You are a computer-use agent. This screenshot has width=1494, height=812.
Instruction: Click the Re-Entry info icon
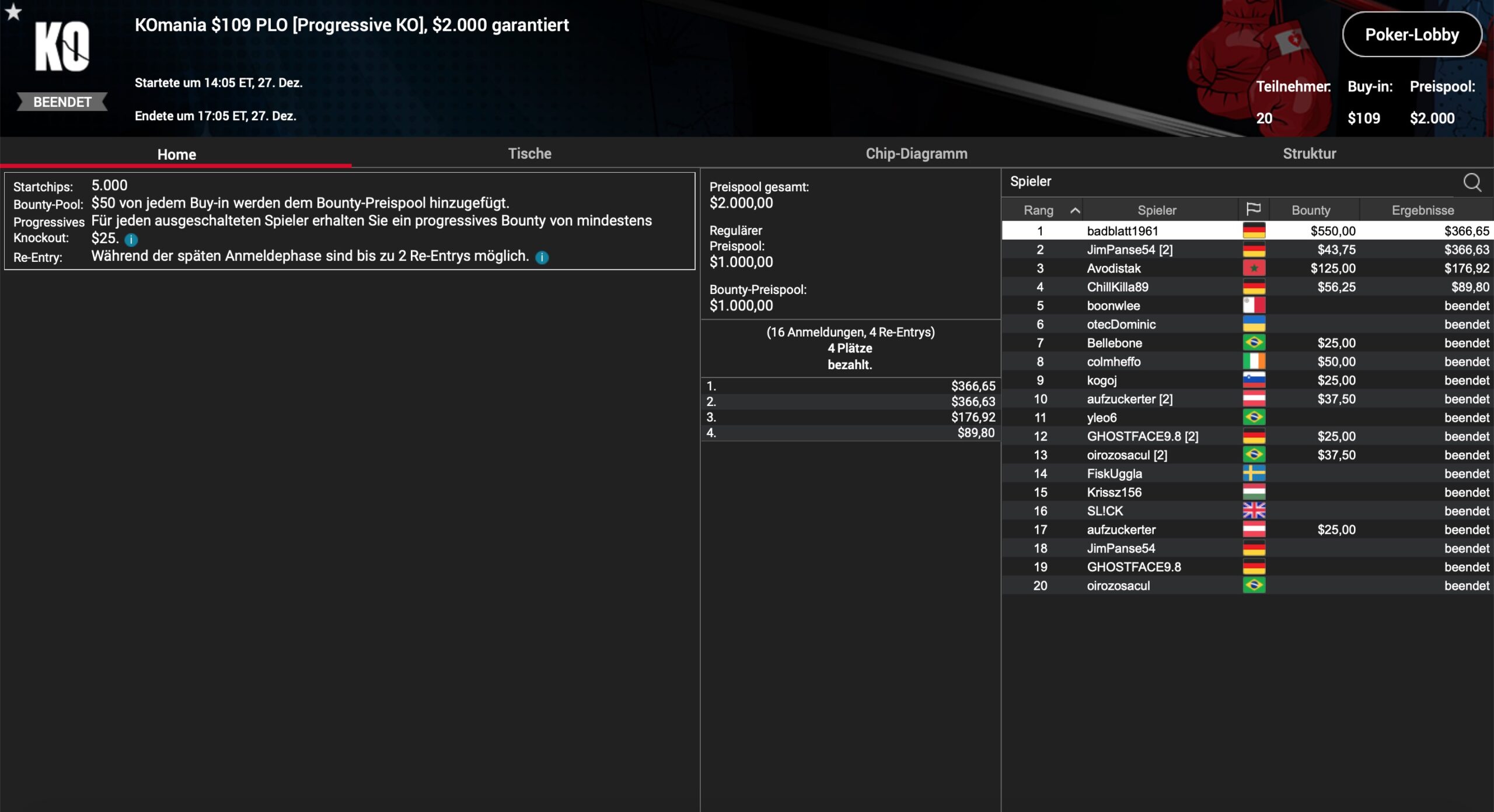542,257
